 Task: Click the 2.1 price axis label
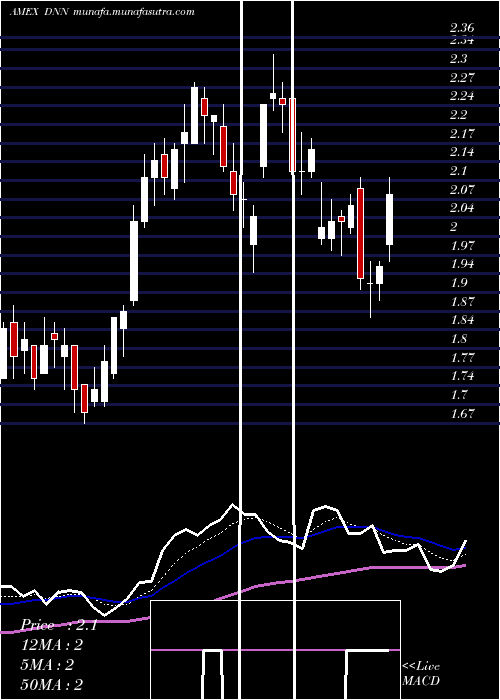tap(458, 170)
